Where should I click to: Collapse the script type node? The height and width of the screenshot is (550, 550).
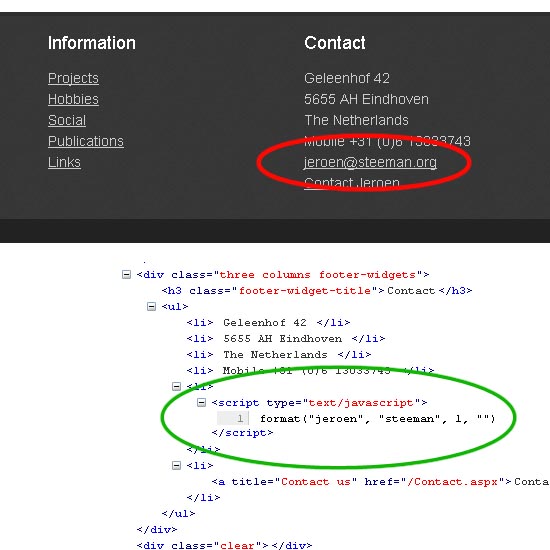pos(201,402)
